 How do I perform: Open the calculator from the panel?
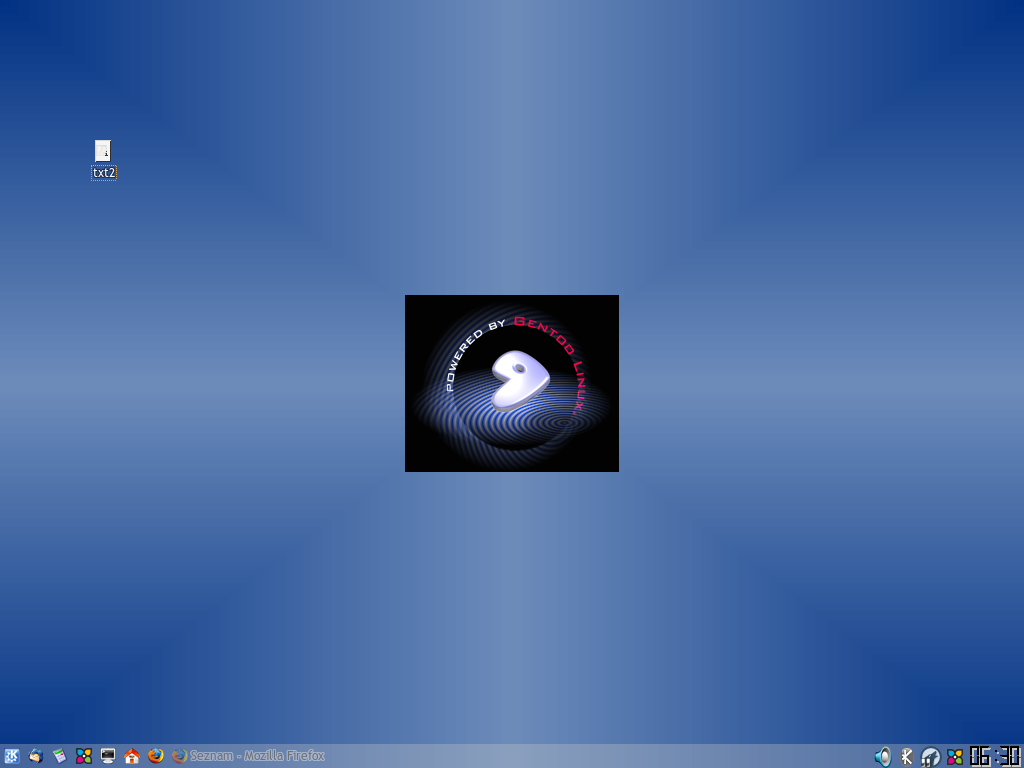pos(59,756)
